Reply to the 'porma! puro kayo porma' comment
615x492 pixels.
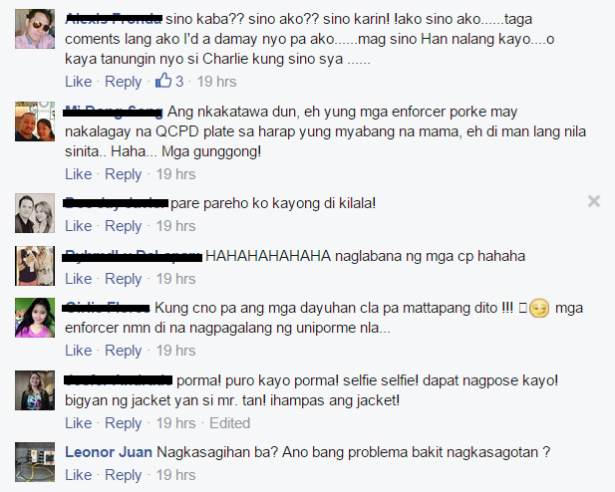tap(123, 423)
